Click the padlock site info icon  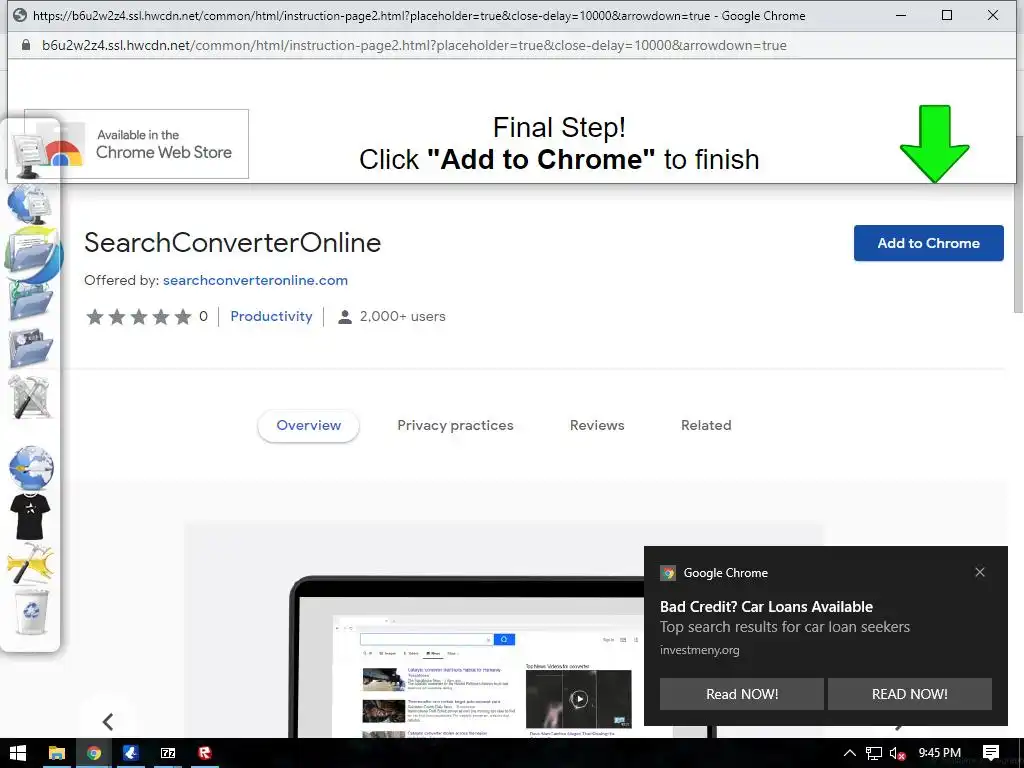point(25,45)
